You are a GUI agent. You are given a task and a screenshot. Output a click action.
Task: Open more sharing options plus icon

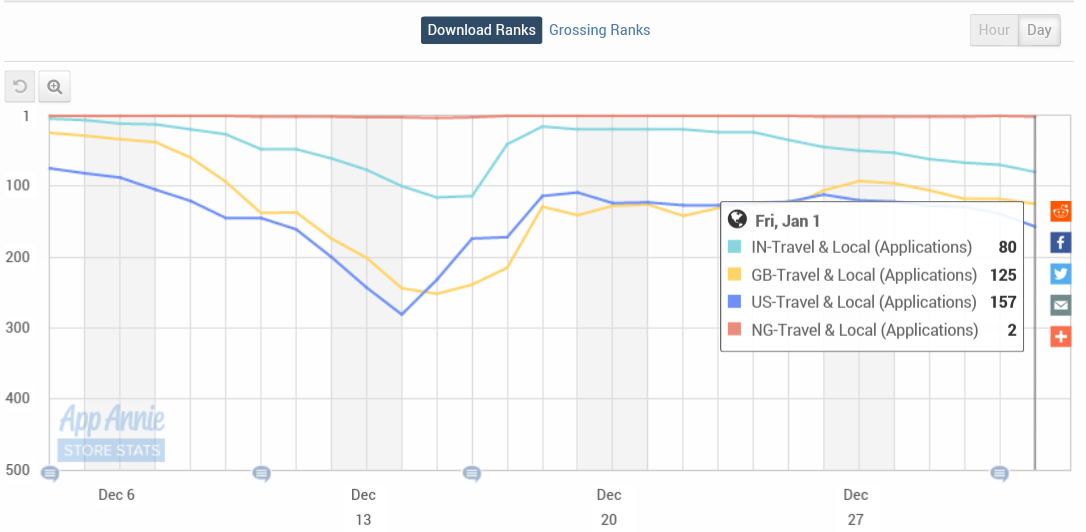pos(1061,336)
